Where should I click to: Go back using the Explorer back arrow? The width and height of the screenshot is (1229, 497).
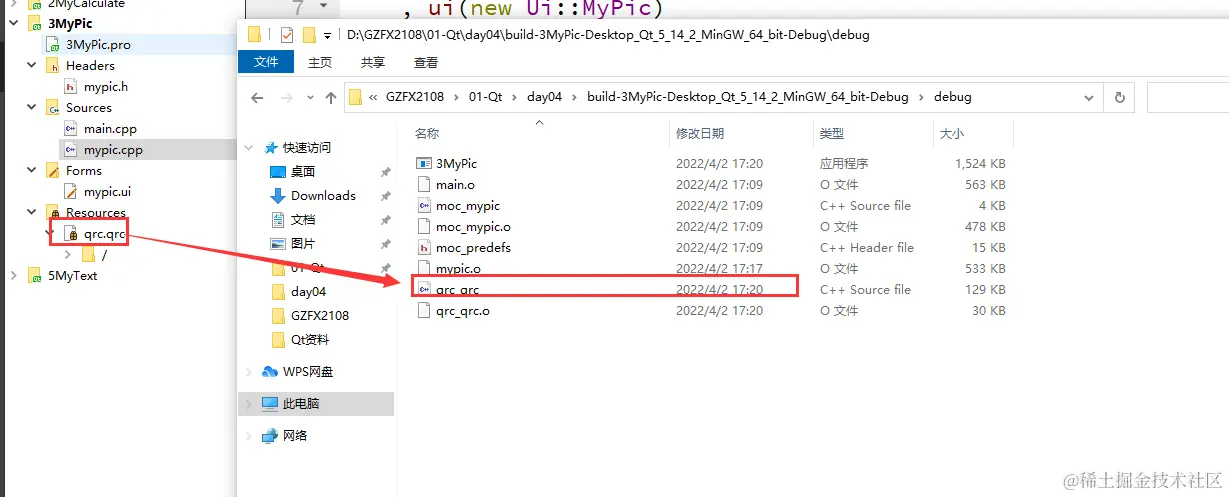click(x=257, y=98)
